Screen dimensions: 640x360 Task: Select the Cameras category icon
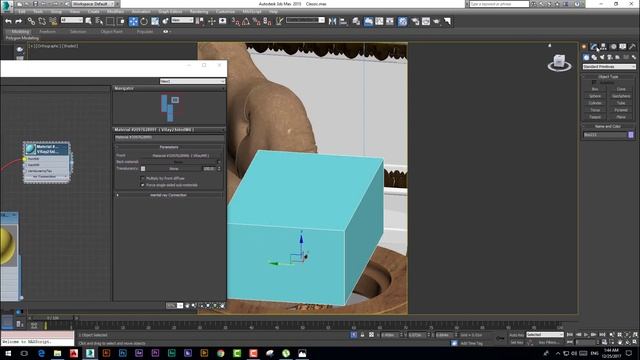coord(610,57)
